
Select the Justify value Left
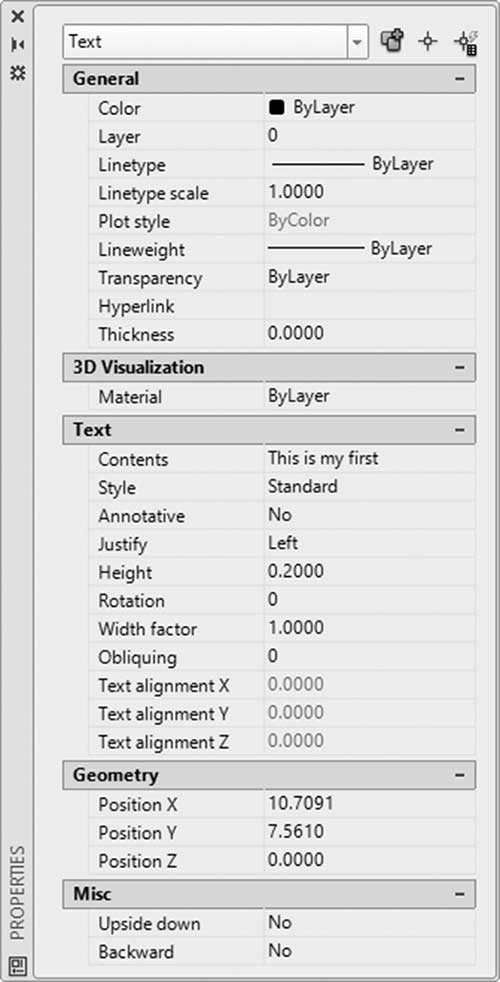(370, 543)
